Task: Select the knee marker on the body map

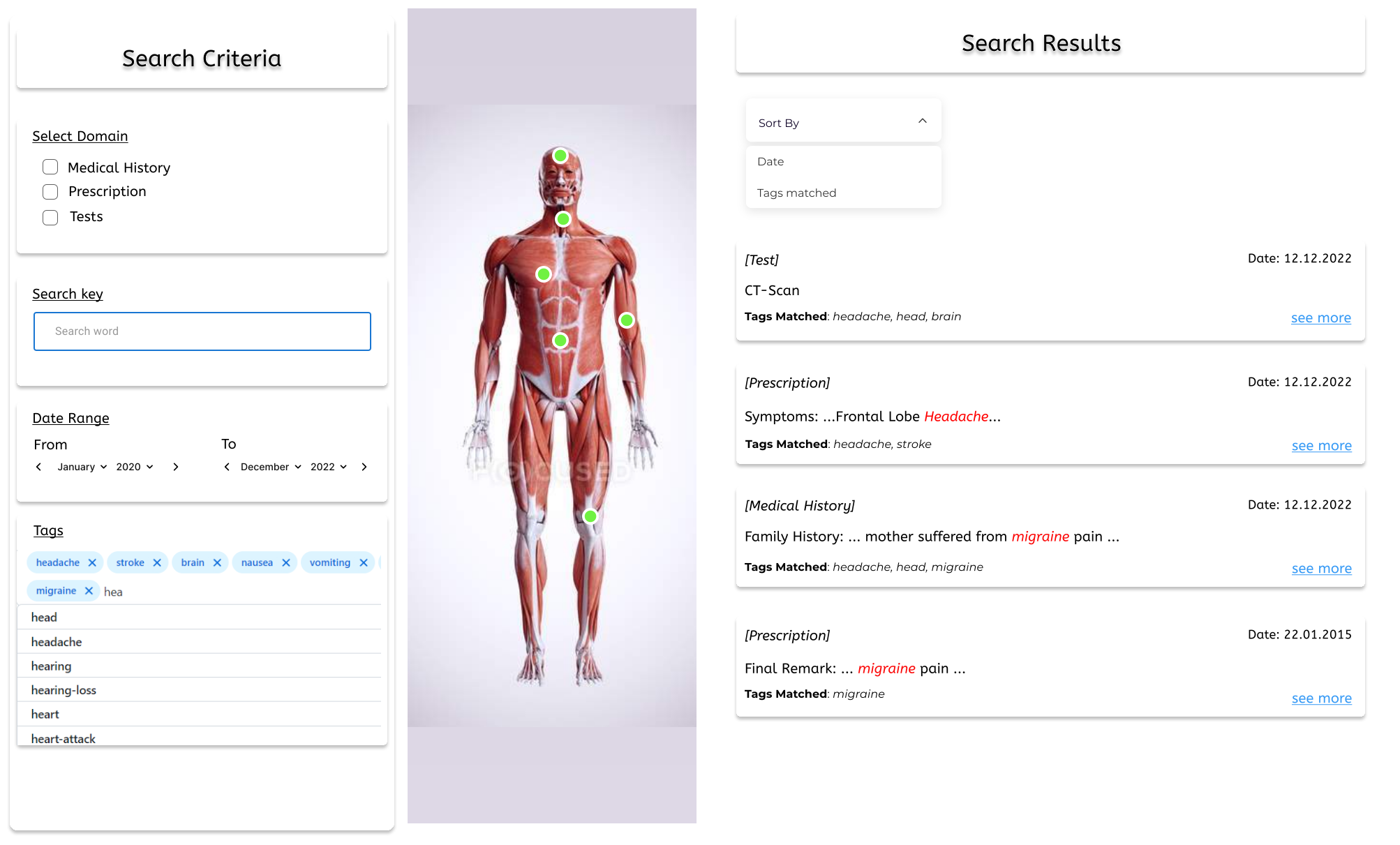Action: pyautogui.click(x=590, y=516)
